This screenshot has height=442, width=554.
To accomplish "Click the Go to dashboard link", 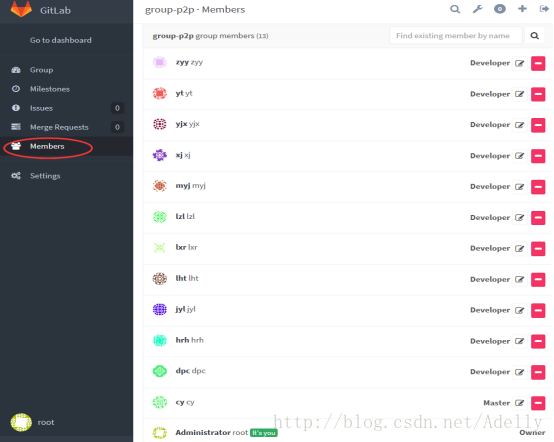I will pos(60,40).
